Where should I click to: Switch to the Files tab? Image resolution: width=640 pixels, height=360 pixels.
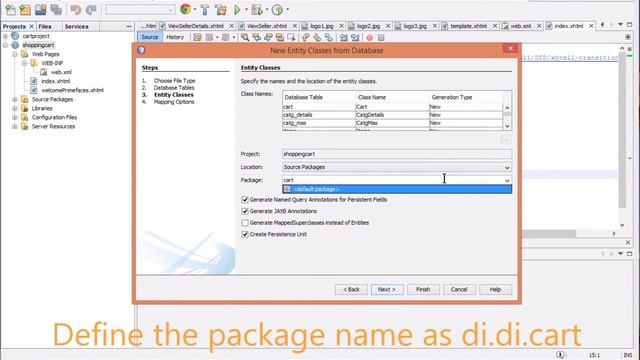click(x=45, y=26)
